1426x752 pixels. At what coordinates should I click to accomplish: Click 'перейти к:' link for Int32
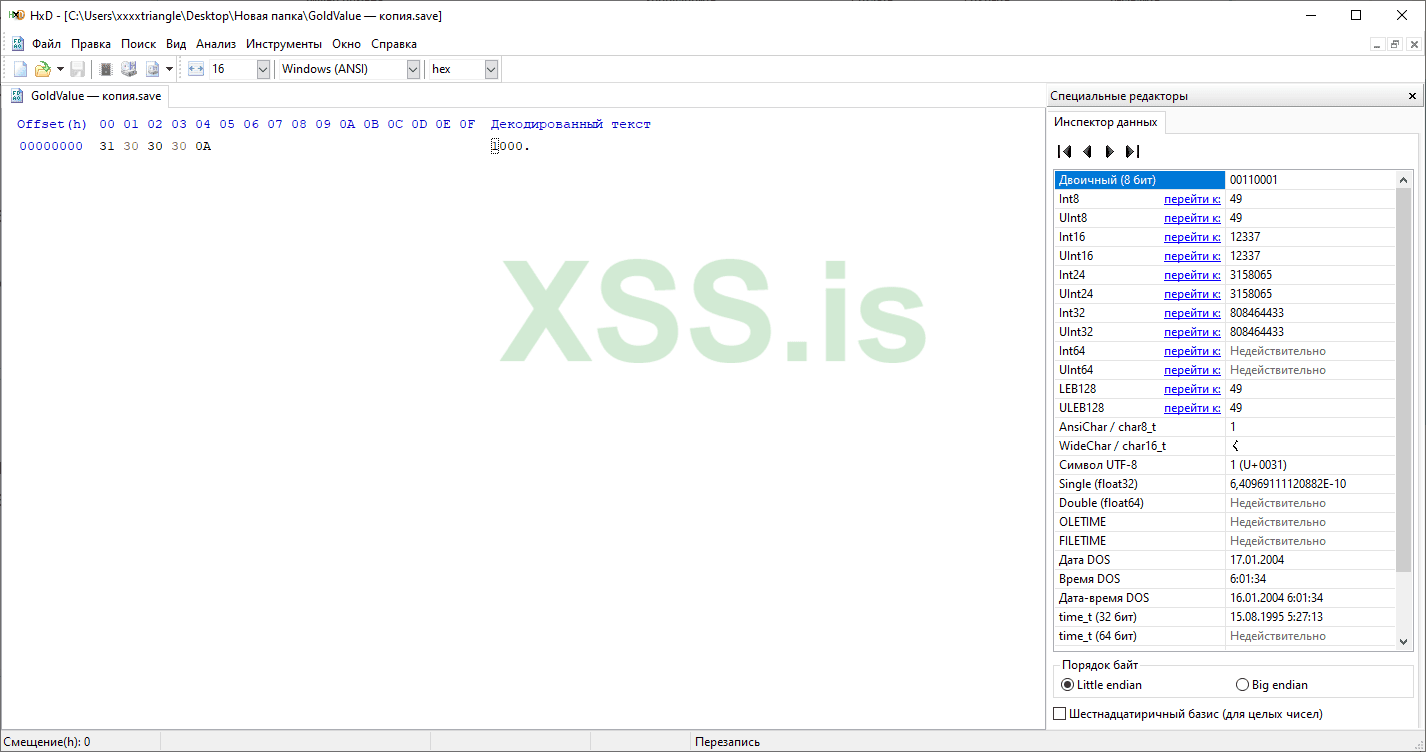tap(1192, 313)
